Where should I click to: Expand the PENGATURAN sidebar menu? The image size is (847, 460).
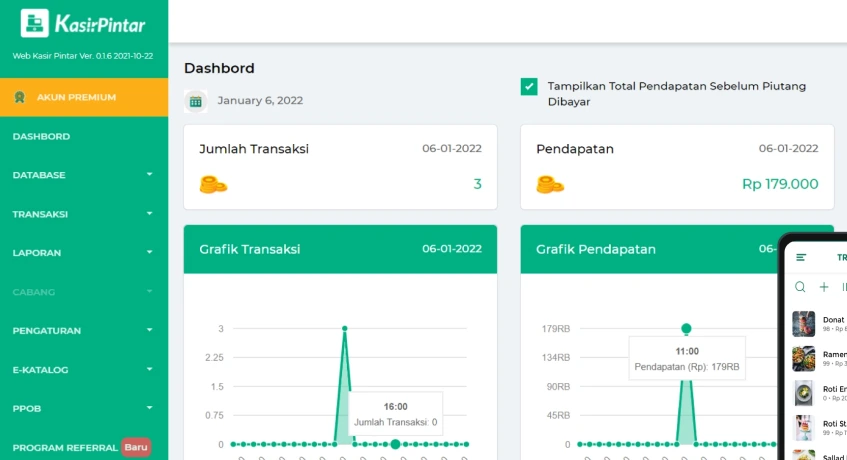point(84,331)
